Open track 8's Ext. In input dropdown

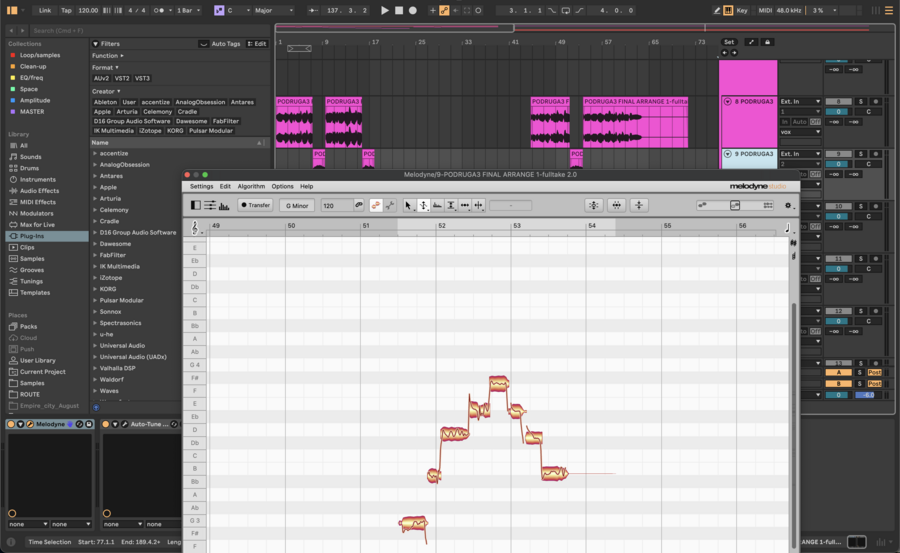click(800, 102)
